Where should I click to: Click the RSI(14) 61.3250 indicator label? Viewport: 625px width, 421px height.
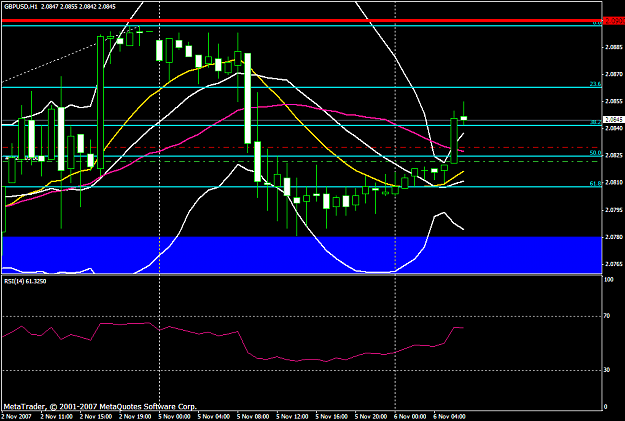pyautogui.click(x=25, y=281)
